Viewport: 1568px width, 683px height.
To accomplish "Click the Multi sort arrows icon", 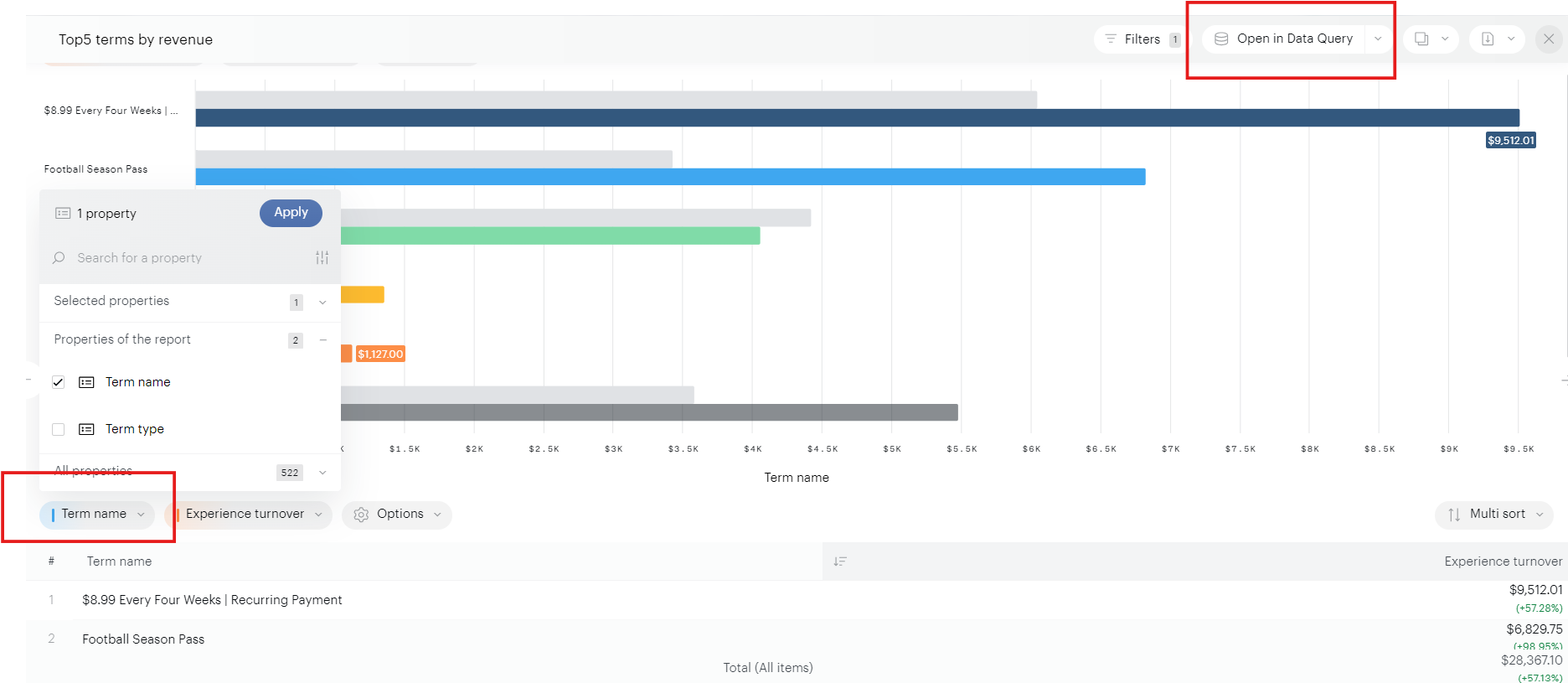I will point(1454,515).
